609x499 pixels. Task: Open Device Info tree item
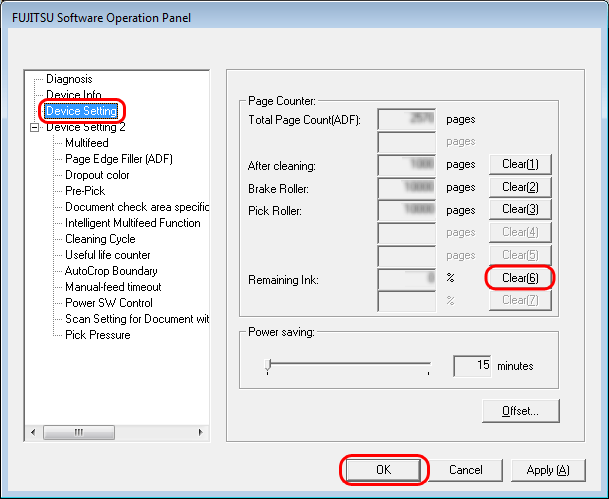click(x=73, y=95)
